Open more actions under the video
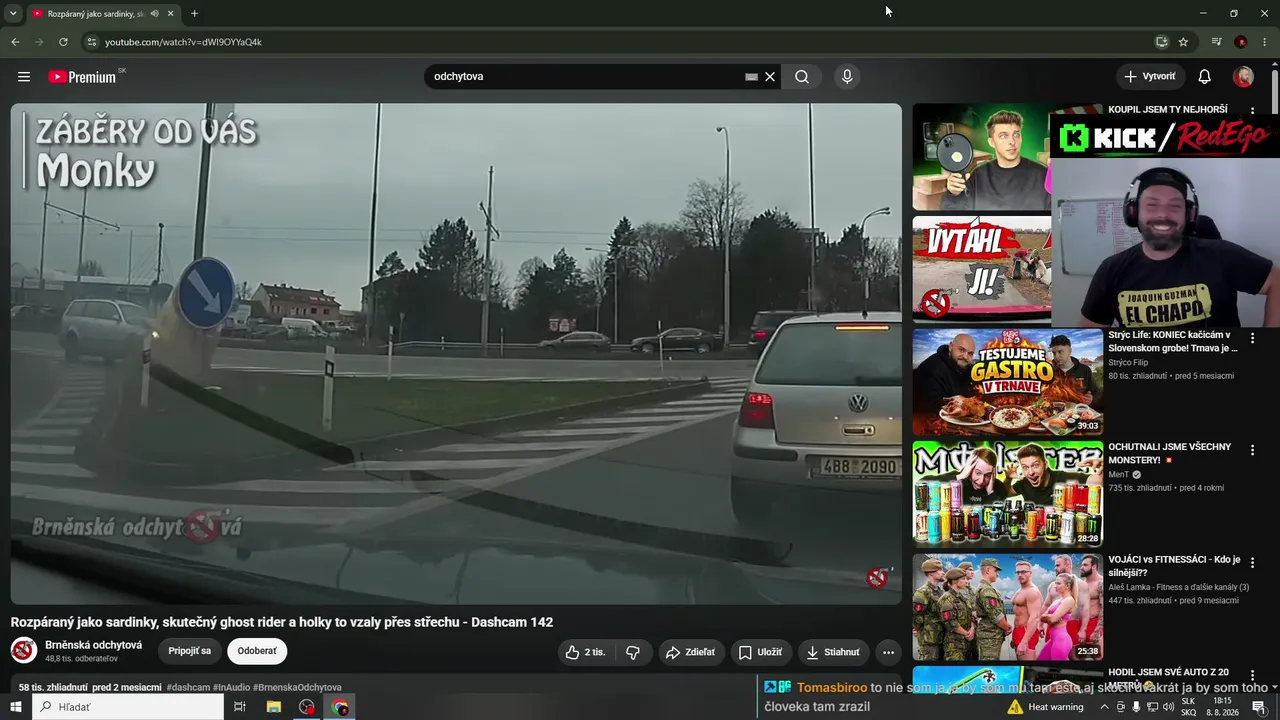The image size is (1280, 720). click(888, 652)
